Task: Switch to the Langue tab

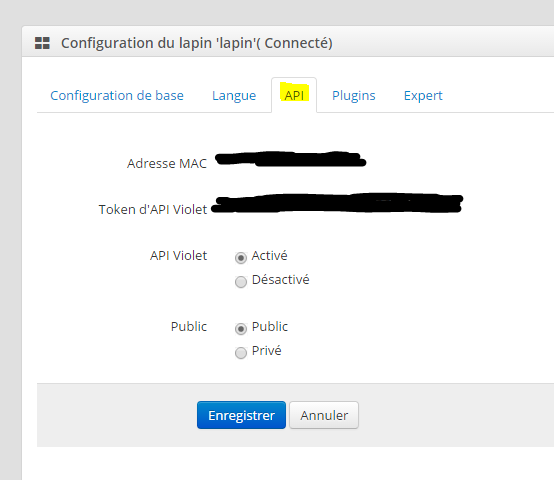Action: tap(234, 95)
